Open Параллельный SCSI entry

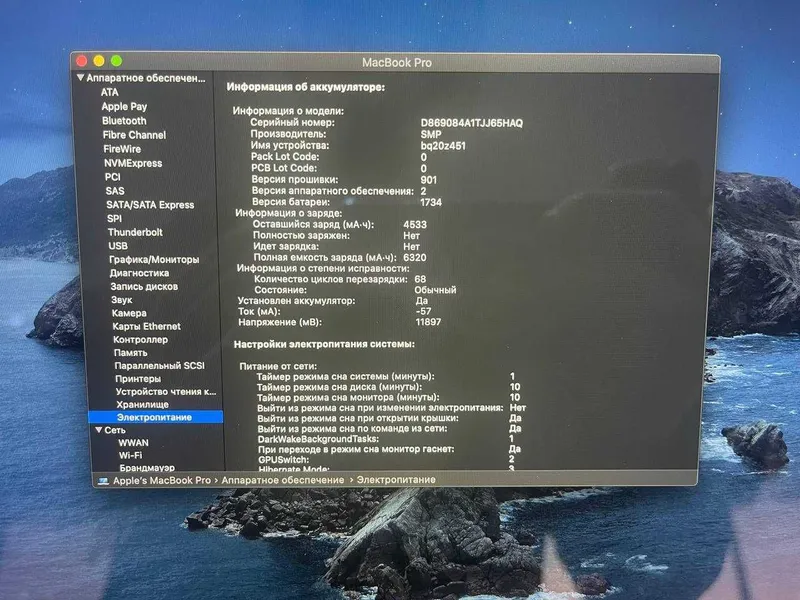[159, 366]
